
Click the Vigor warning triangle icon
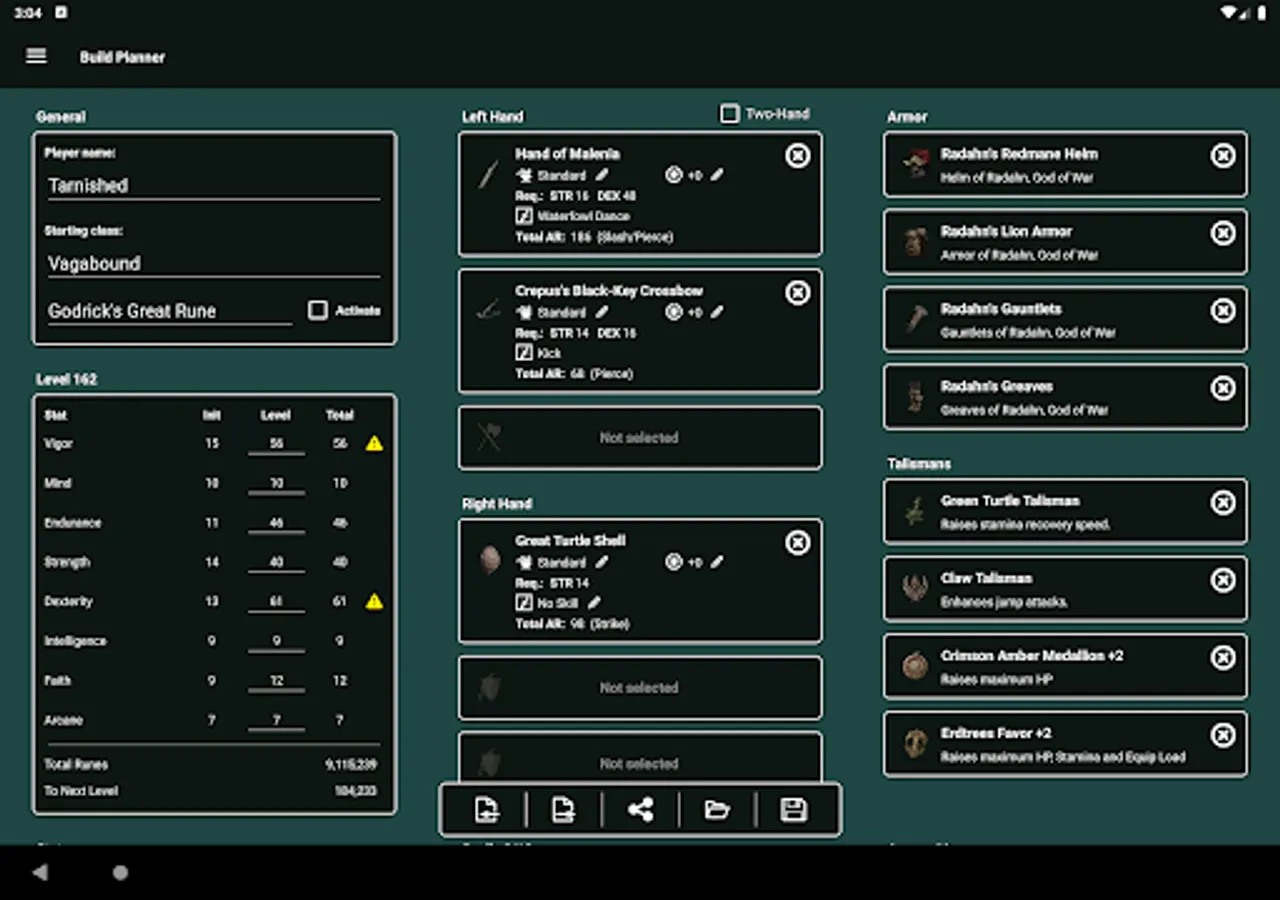tap(374, 443)
